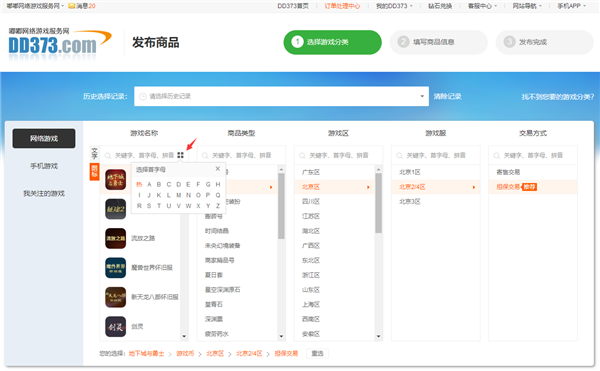Image resolution: width=600 pixels, height=371 pixels.
Task: Click the down arrow of game name list scrollbar
Action: (x=184, y=337)
